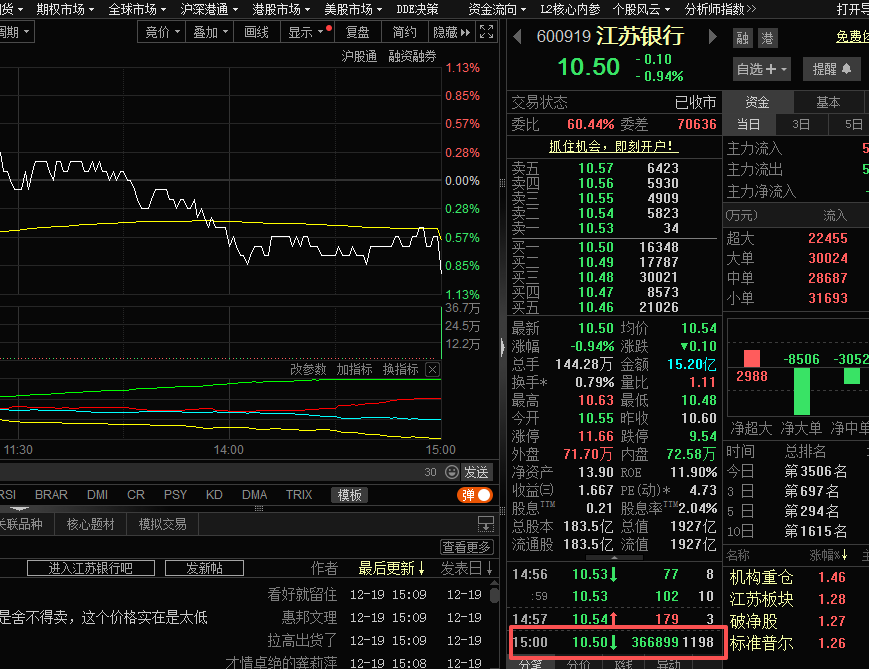Image resolution: width=869 pixels, height=669 pixels.
Task: Sort sectors by 涨幅% column
Action: pos(829,555)
